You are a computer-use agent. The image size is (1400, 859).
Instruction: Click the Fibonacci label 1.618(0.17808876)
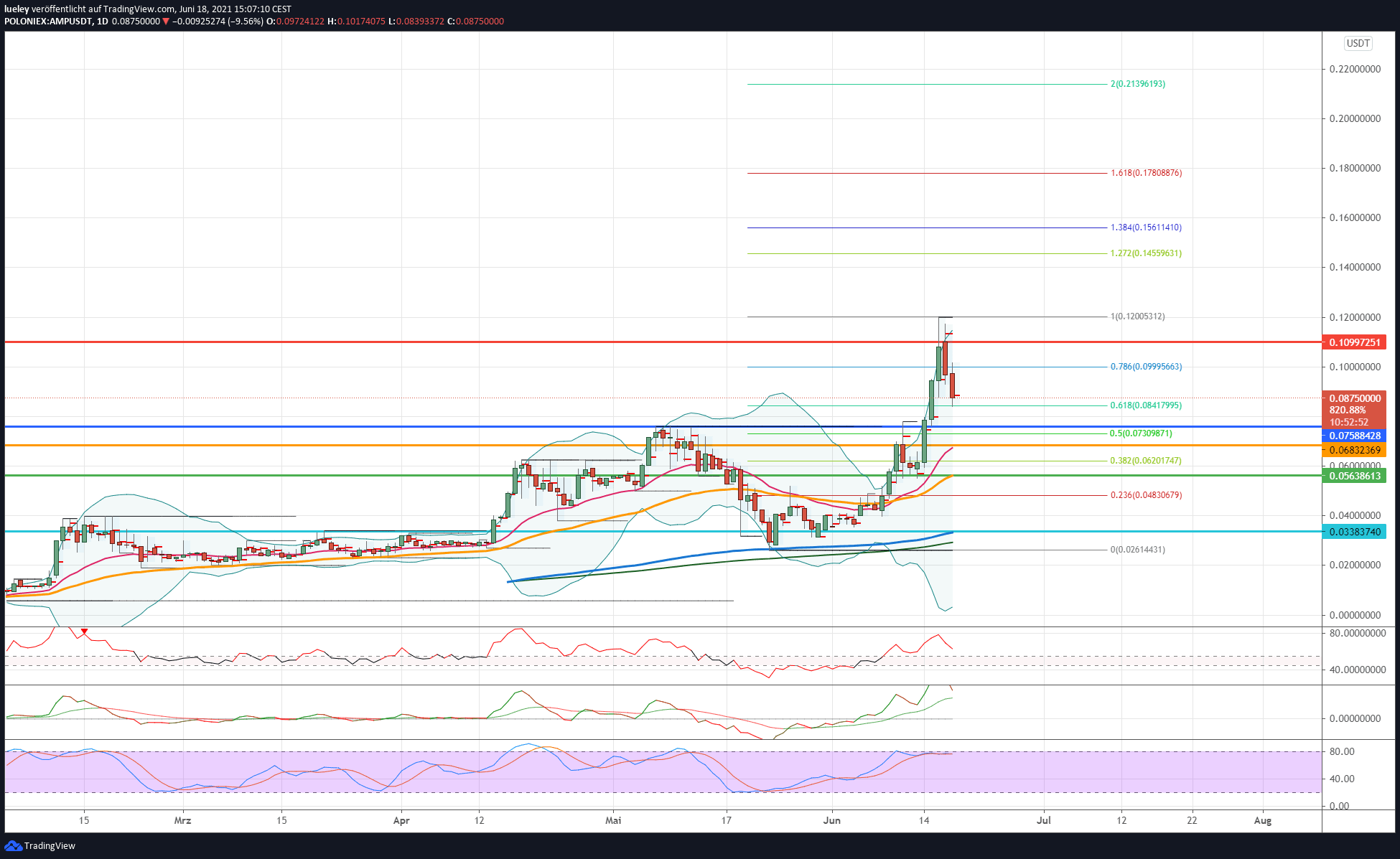click(x=1146, y=173)
